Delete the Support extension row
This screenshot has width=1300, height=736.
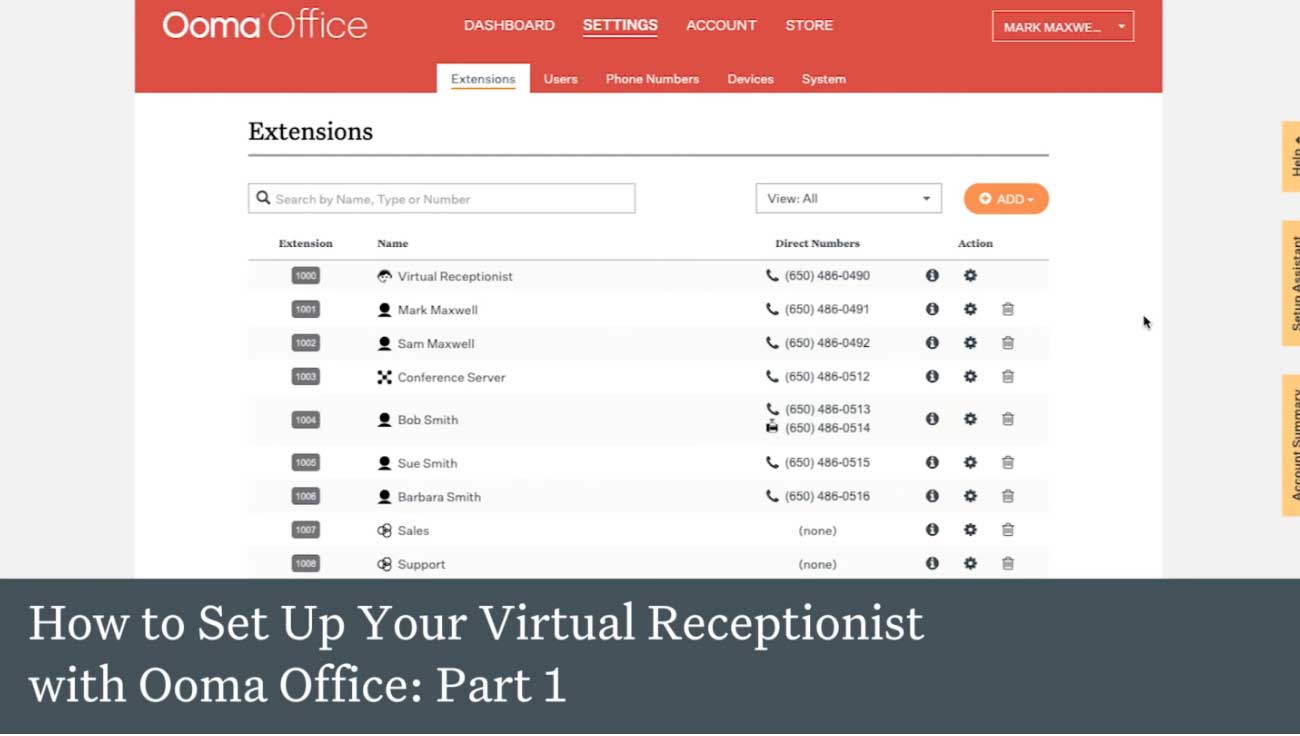click(x=1008, y=564)
